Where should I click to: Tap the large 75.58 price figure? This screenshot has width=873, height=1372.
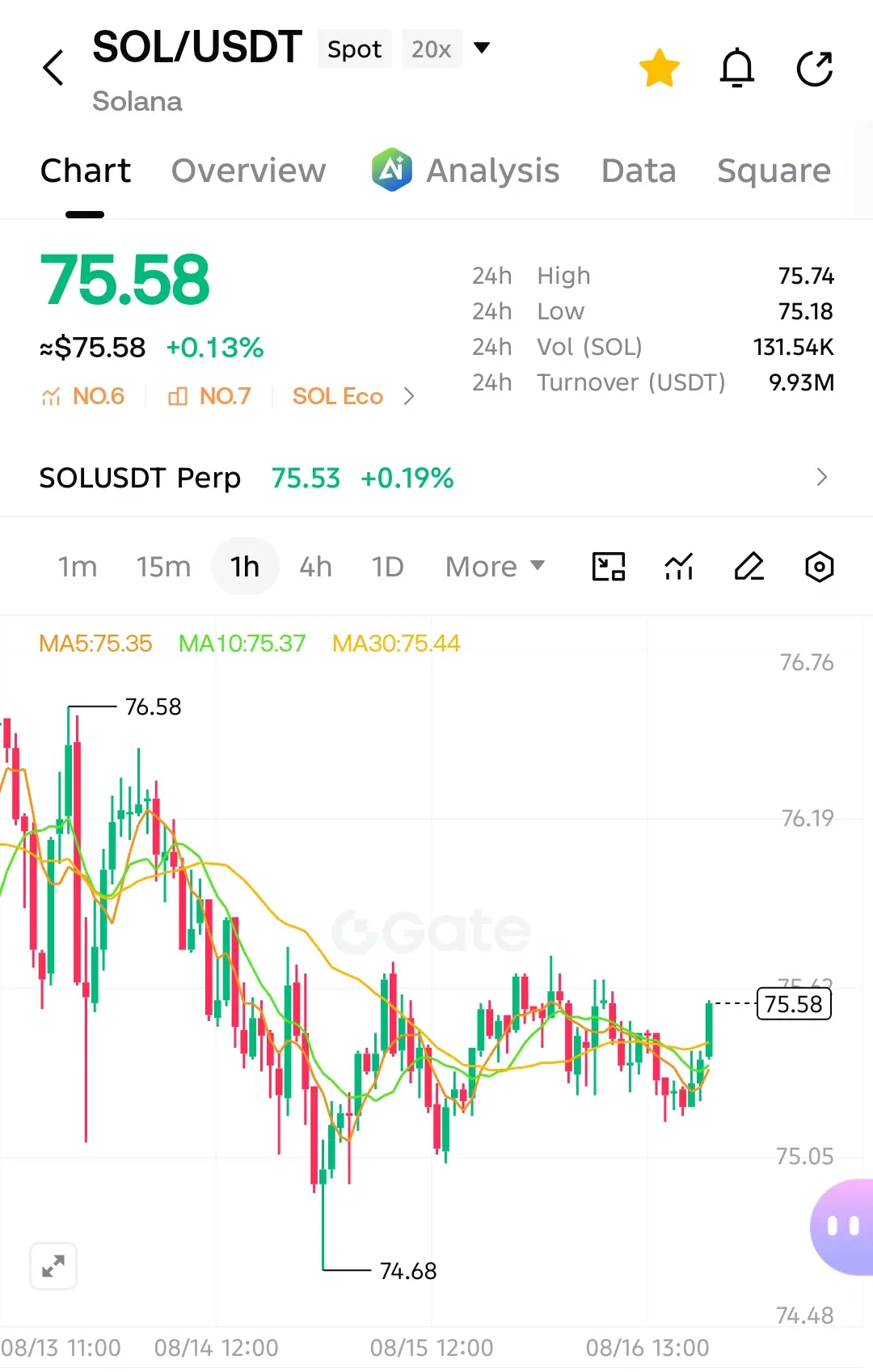pos(125,280)
